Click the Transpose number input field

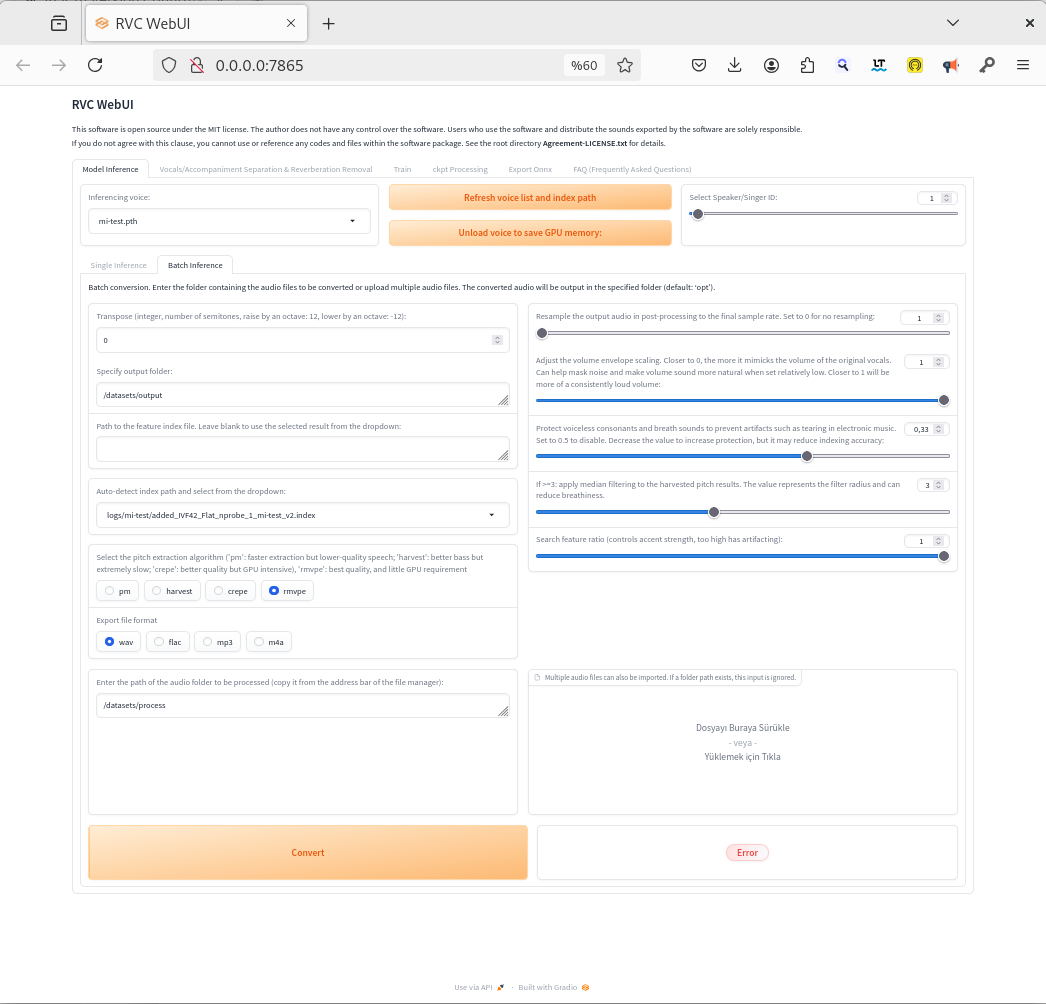click(x=303, y=340)
